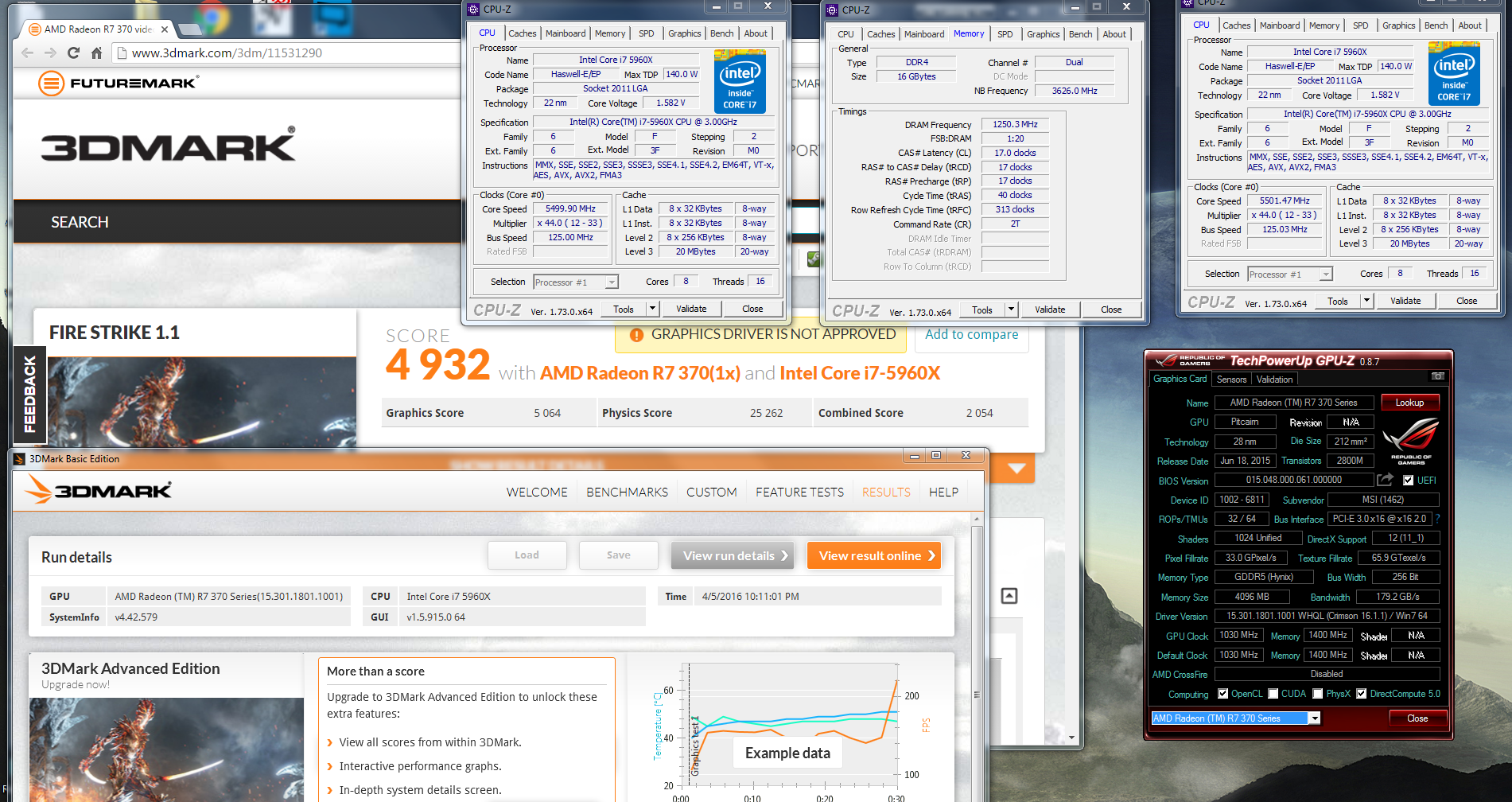Open Graphics tab in right CPU-Z window
This screenshot has width=1512, height=802.
[1398, 25]
